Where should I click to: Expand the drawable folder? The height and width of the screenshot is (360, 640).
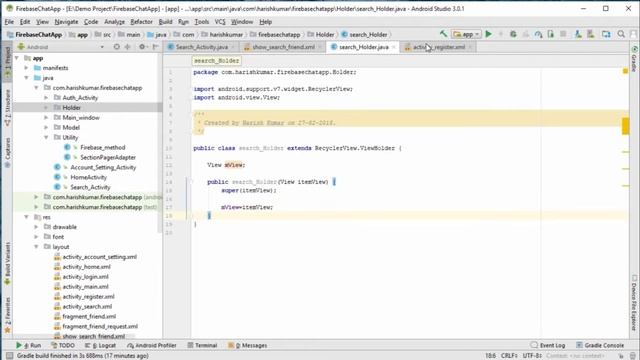[x=36, y=227]
